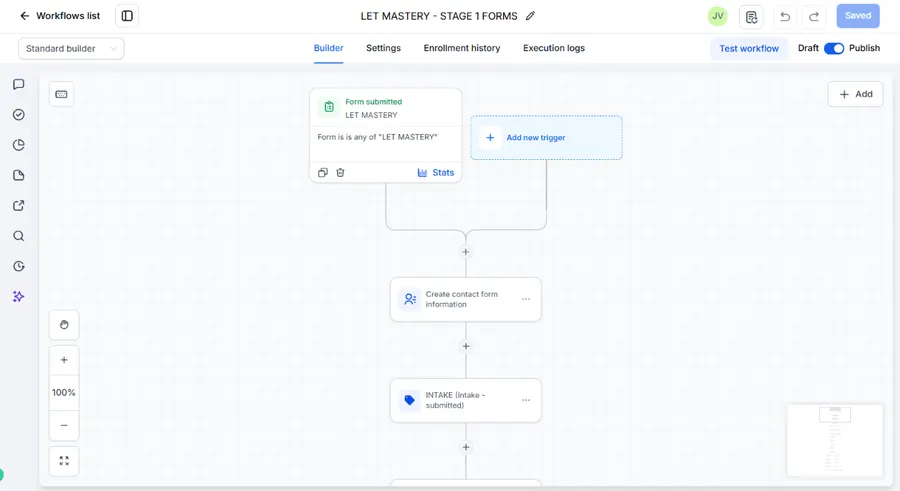Click the workflow minimap thumbnail
The height and width of the screenshot is (491, 900).
point(835,440)
